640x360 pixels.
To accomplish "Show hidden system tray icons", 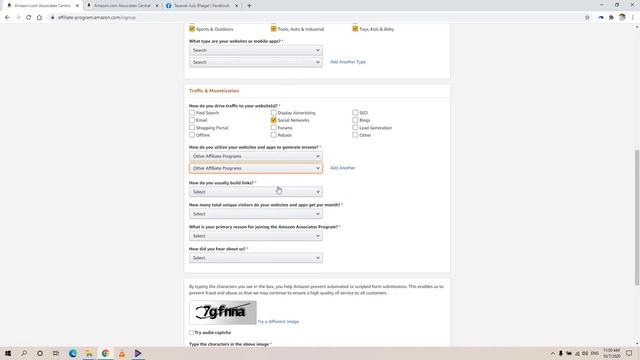I will pos(553,353).
